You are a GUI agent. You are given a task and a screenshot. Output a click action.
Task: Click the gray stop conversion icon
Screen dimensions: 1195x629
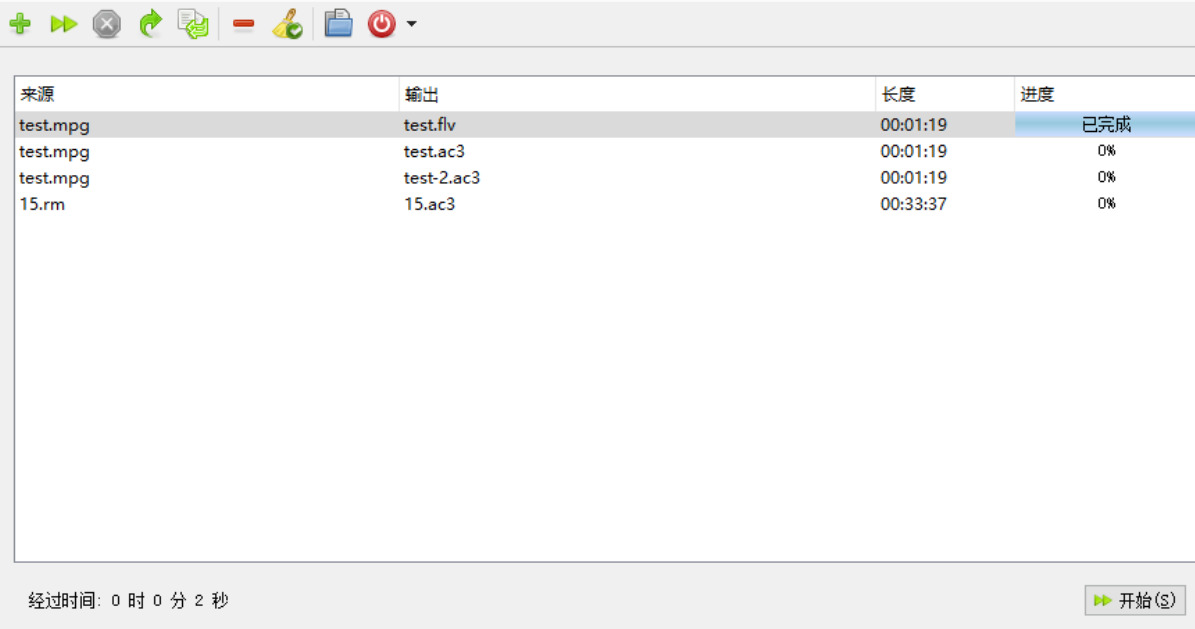(x=107, y=24)
